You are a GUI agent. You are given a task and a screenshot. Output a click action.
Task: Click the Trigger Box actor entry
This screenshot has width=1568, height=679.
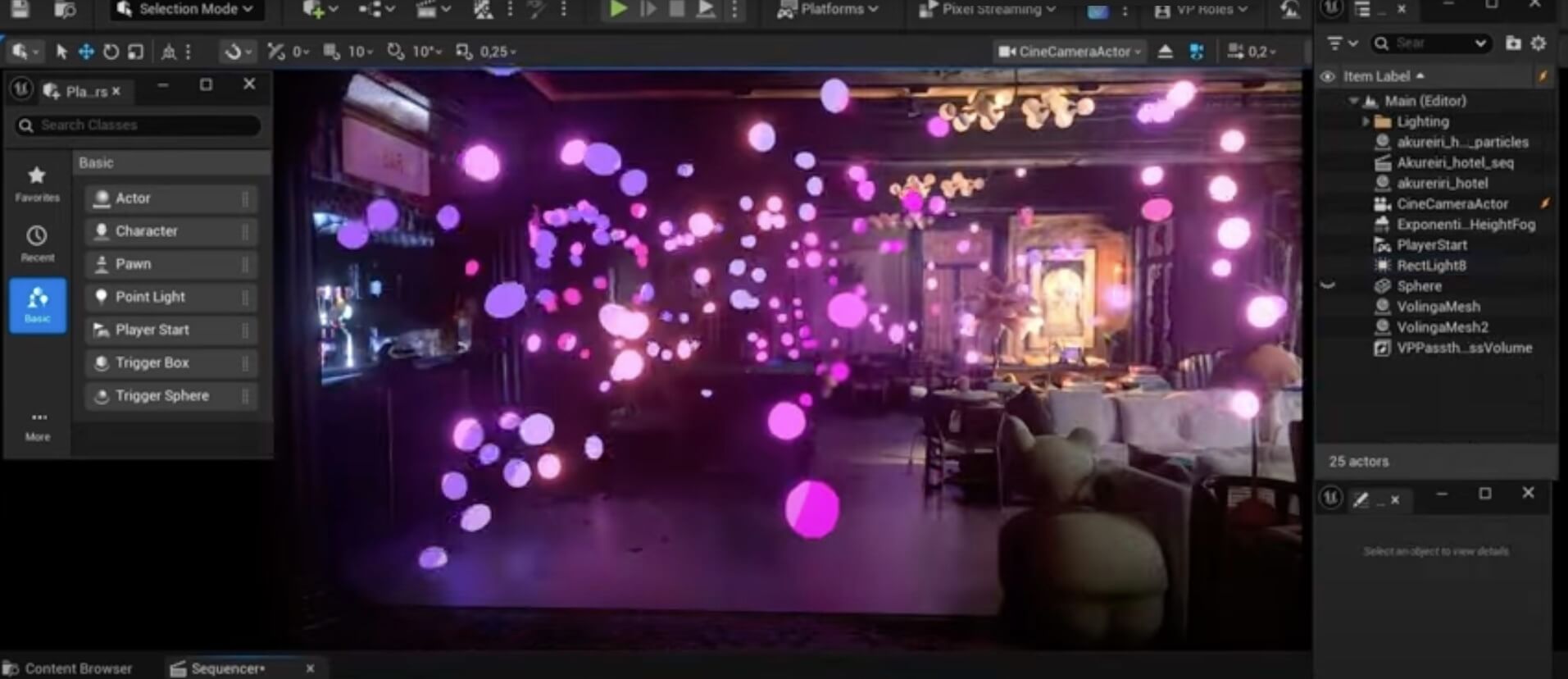click(152, 362)
